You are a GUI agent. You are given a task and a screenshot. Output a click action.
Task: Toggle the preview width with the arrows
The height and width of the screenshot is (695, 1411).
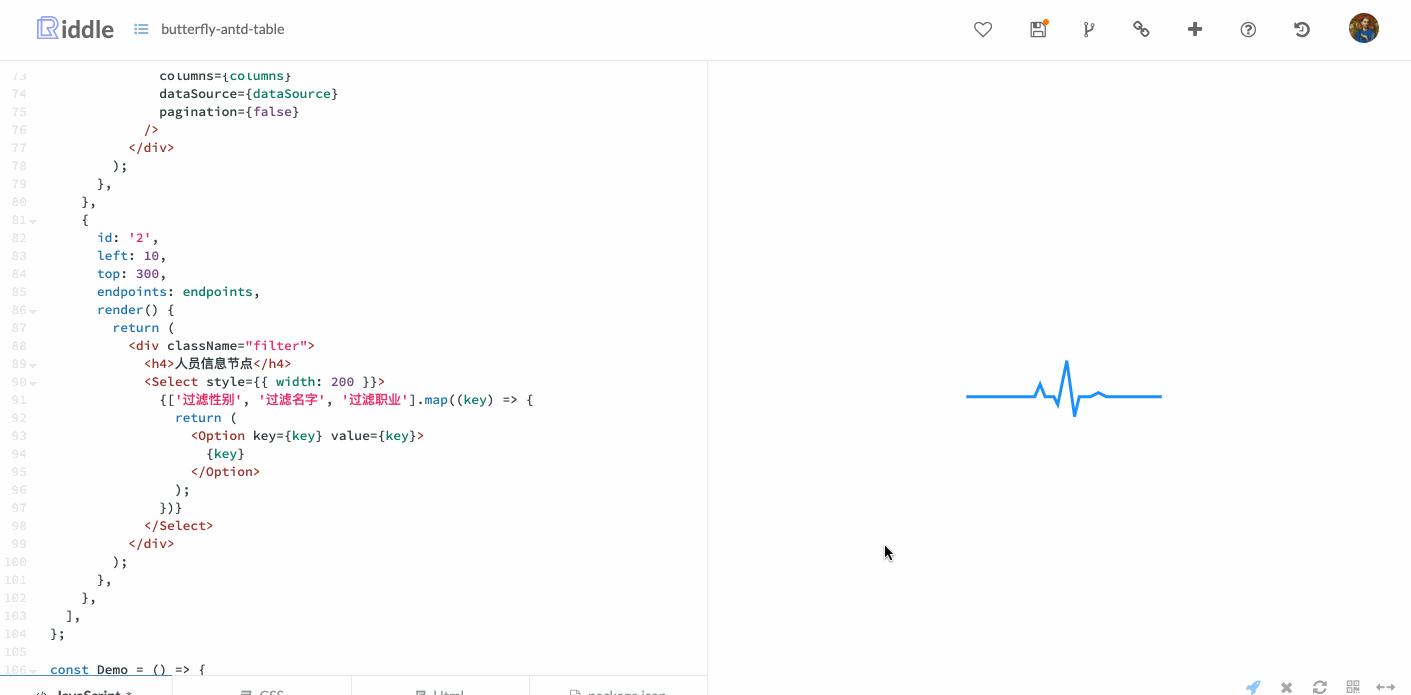click(1386, 687)
